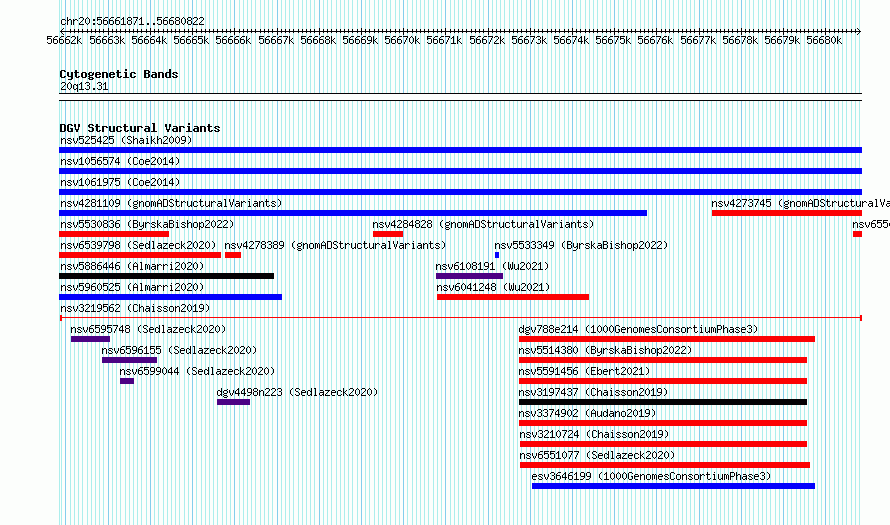Click the dgv788e214 1000GenomesConsortiumPhase3 label

pyautogui.click(x=638, y=329)
